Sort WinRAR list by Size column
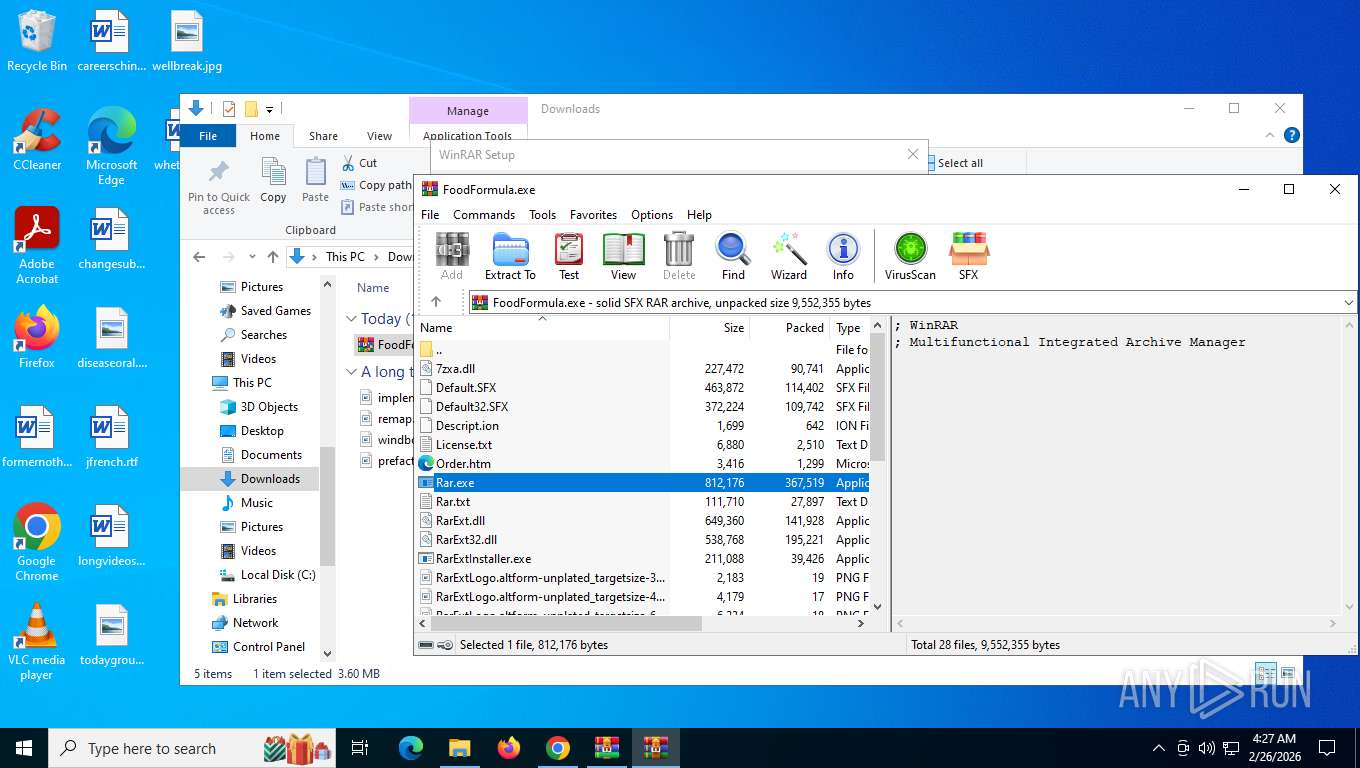The height and width of the screenshot is (768, 1360). [x=710, y=328]
